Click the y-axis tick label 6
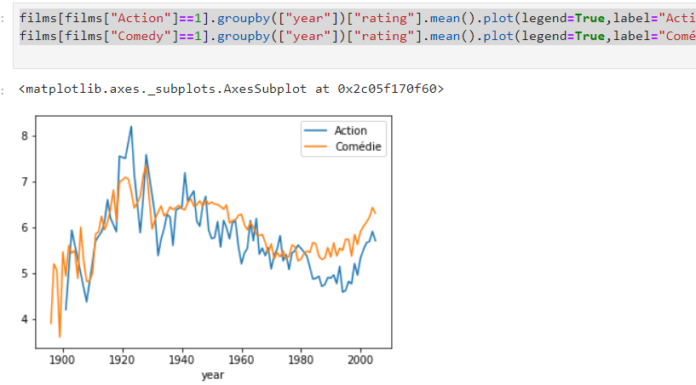Screen dimensions: 696x385 pos(24,227)
